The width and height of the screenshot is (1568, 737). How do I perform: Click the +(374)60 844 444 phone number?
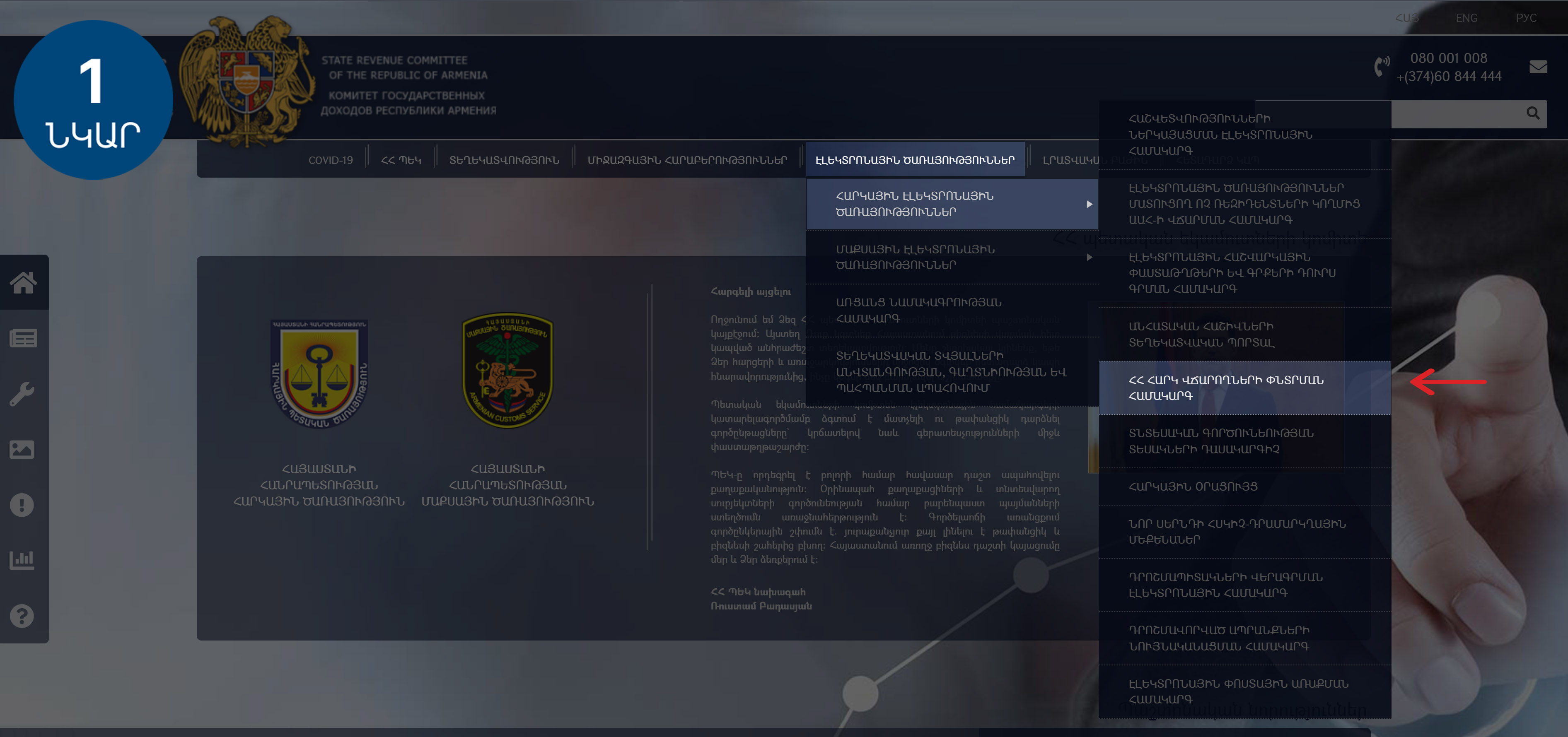1449,77
